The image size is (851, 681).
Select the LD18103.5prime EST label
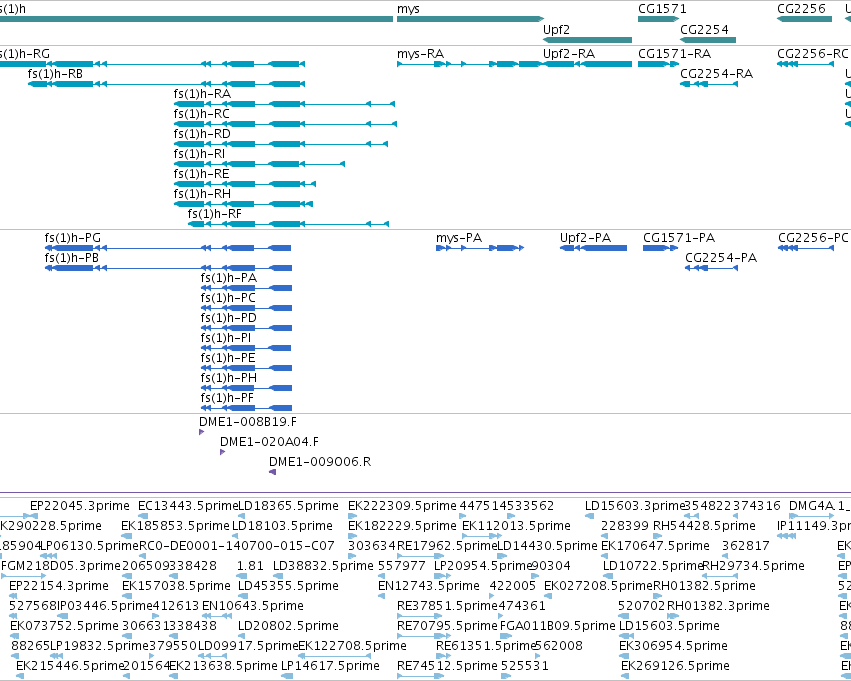click(282, 526)
